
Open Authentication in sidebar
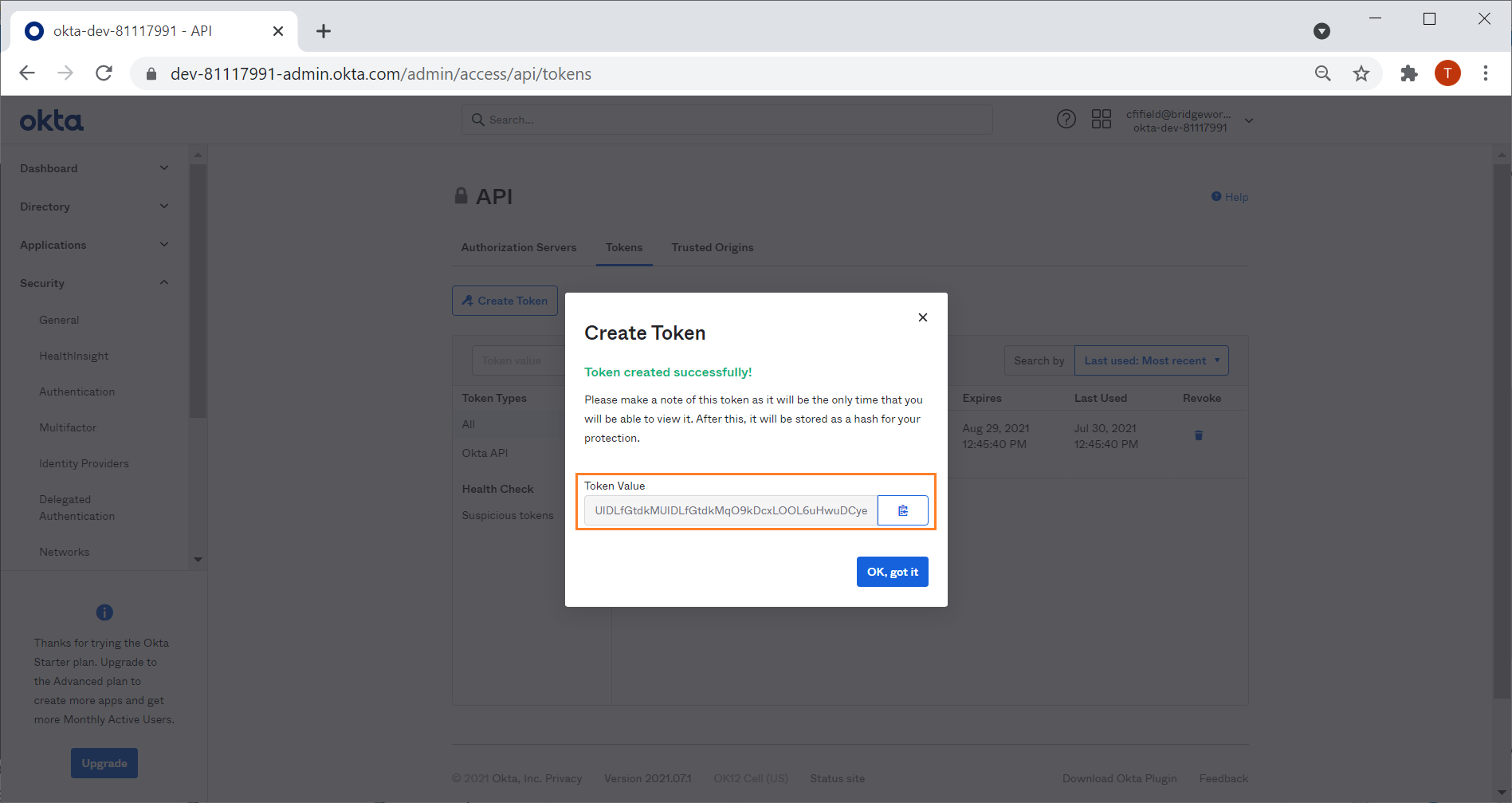point(77,392)
